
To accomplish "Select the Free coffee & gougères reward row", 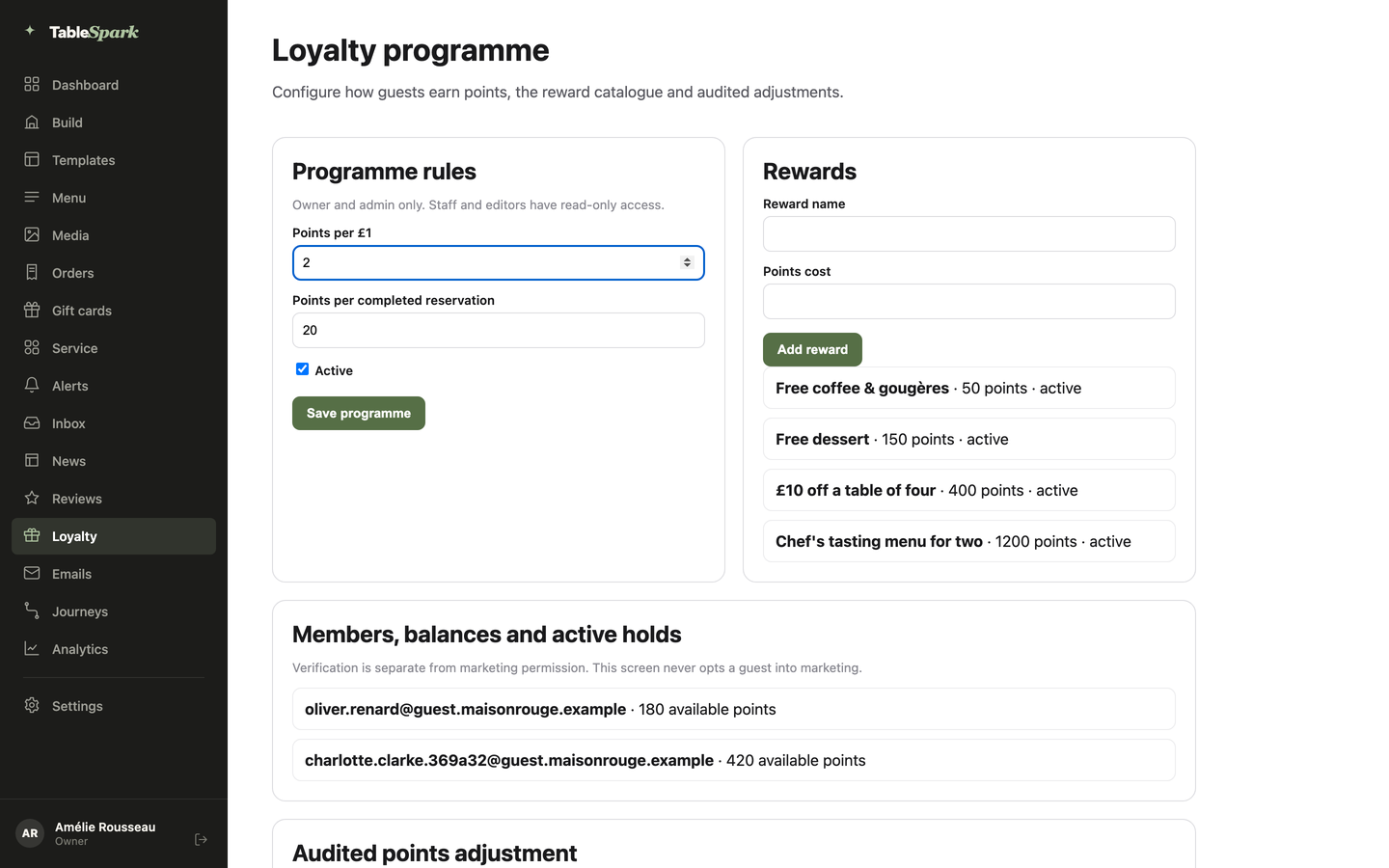I will tap(968, 388).
